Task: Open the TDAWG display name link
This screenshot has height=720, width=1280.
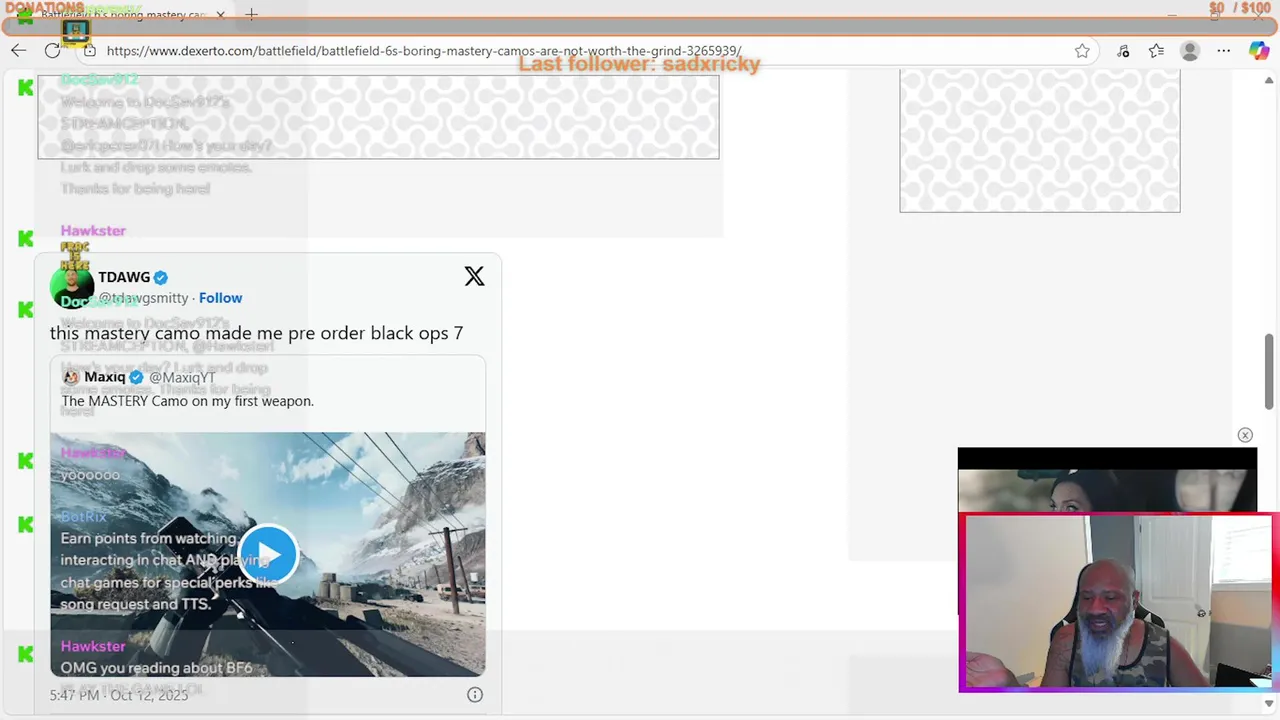Action: coord(124,277)
